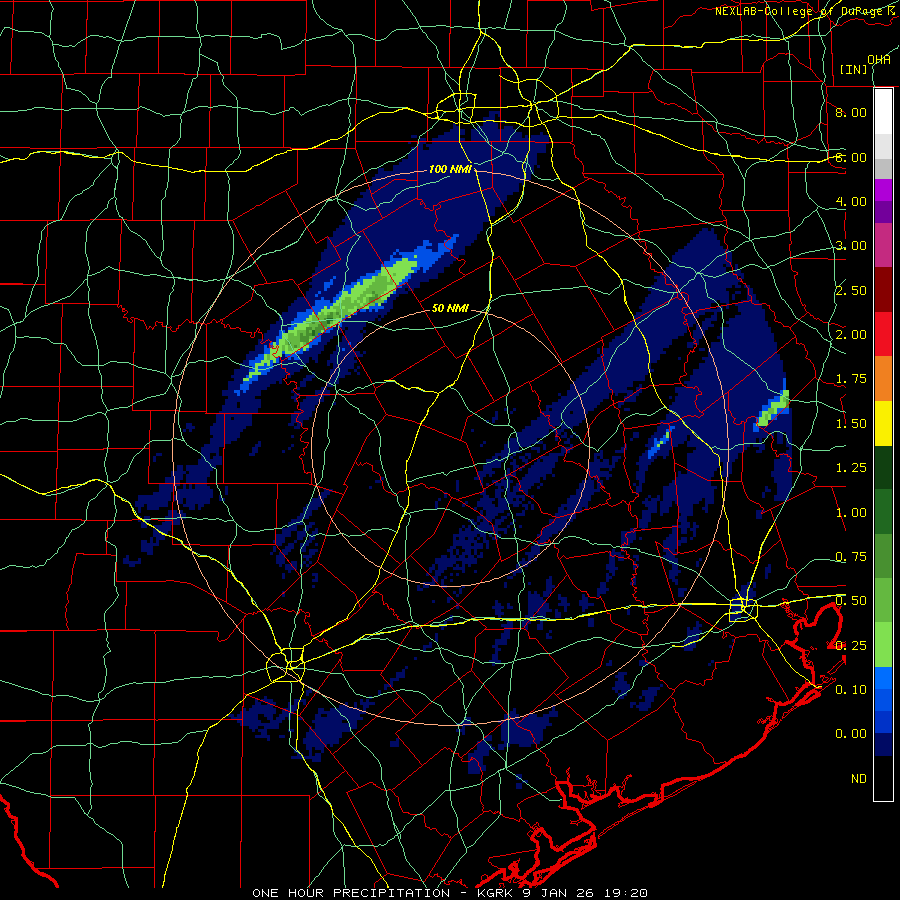Click the '2.50' legend value
The image size is (900, 900).
click(851, 290)
